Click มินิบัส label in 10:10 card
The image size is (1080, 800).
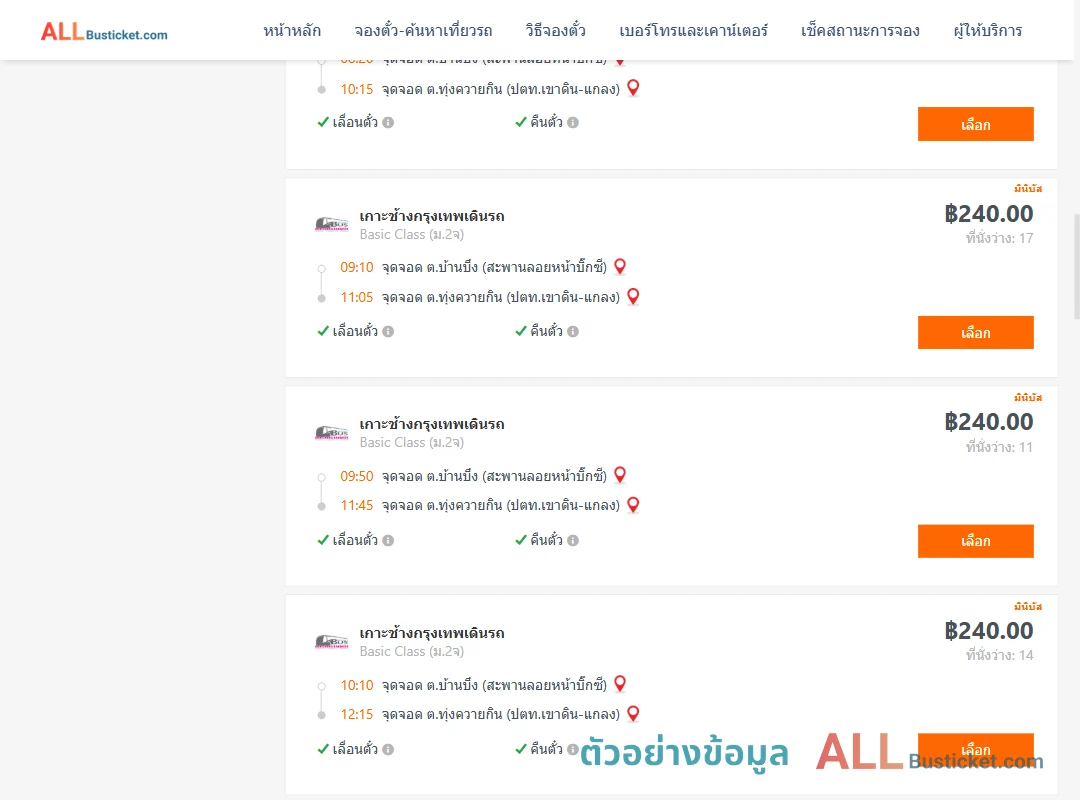[1028, 606]
